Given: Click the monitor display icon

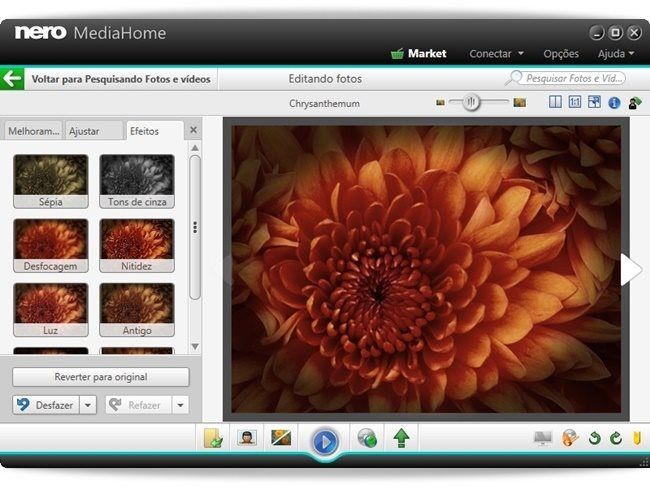Looking at the screenshot, I should click(543, 438).
